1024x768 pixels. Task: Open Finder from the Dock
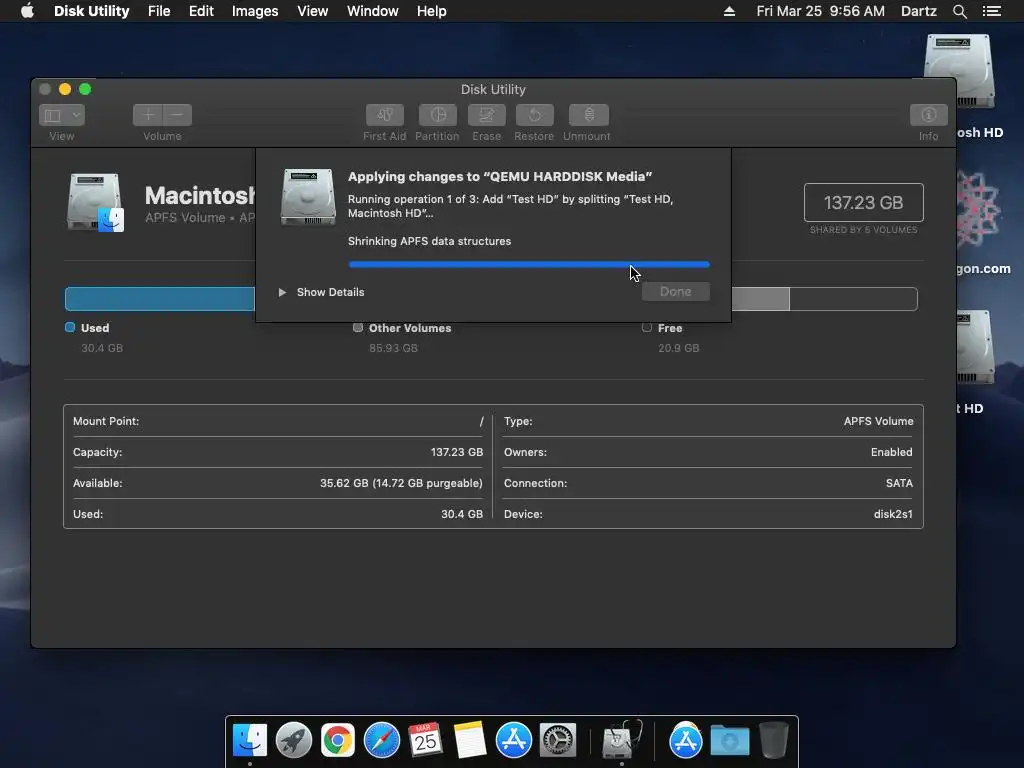[249, 741]
